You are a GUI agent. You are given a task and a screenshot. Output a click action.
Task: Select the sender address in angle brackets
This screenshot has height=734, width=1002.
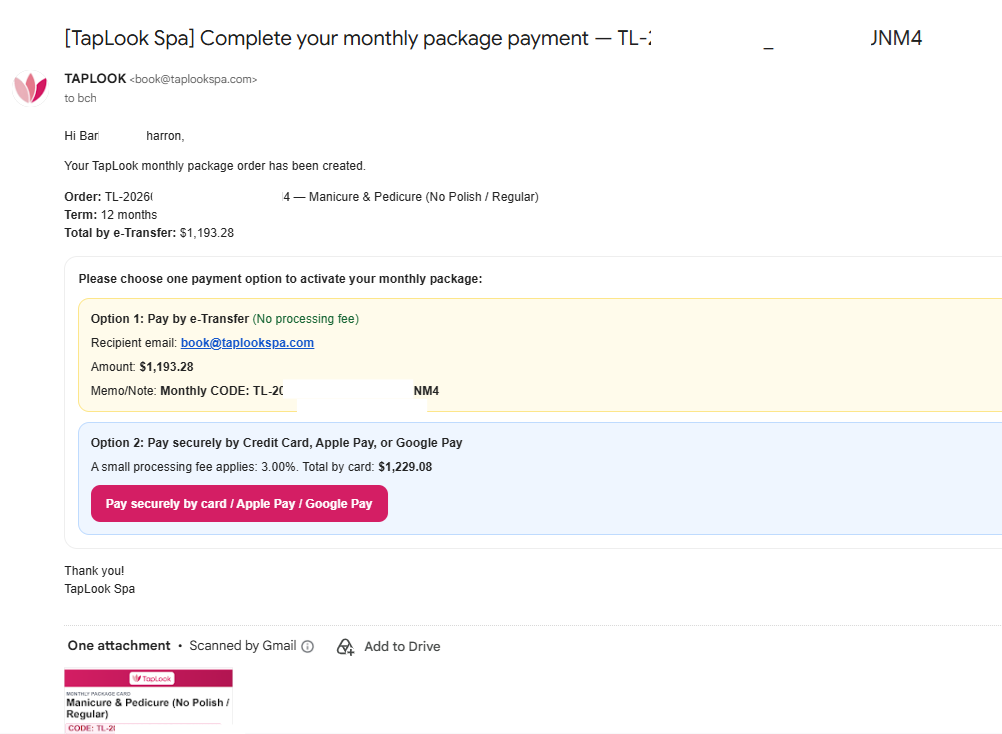point(193,79)
